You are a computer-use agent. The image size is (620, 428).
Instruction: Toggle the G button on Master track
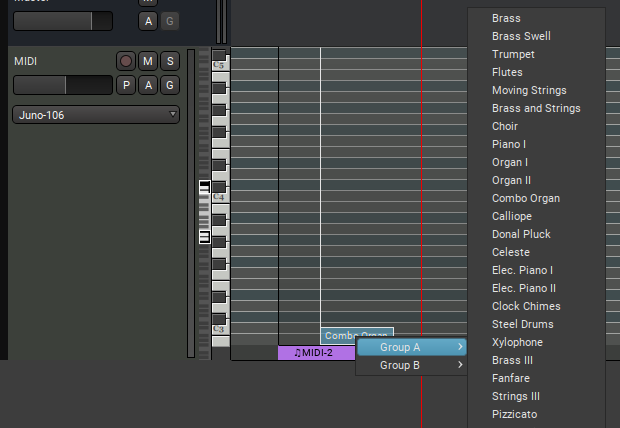pos(170,21)
